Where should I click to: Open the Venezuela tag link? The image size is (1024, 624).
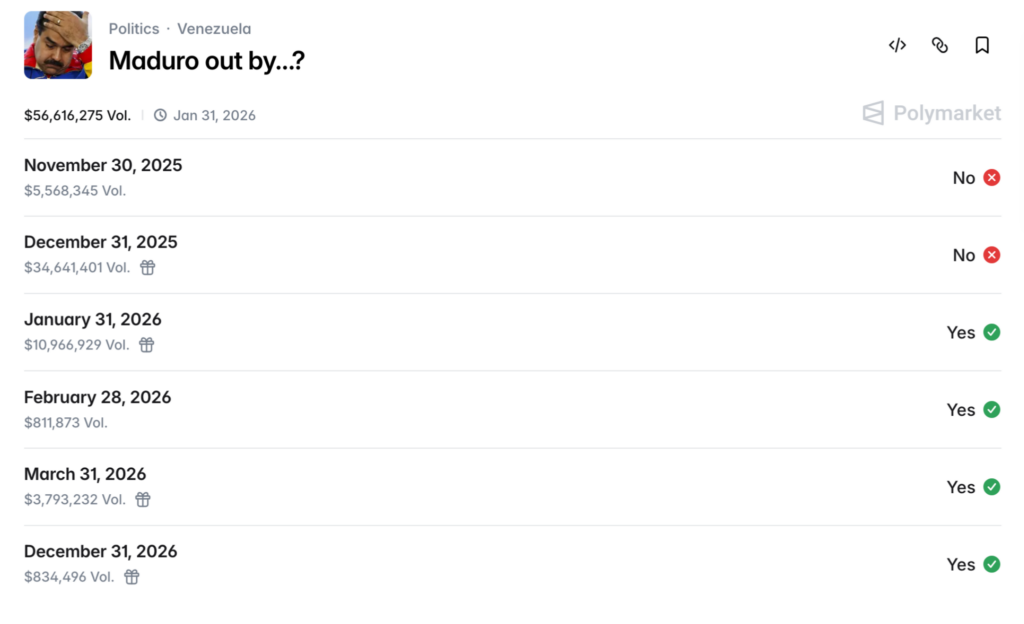pos(214,29)
